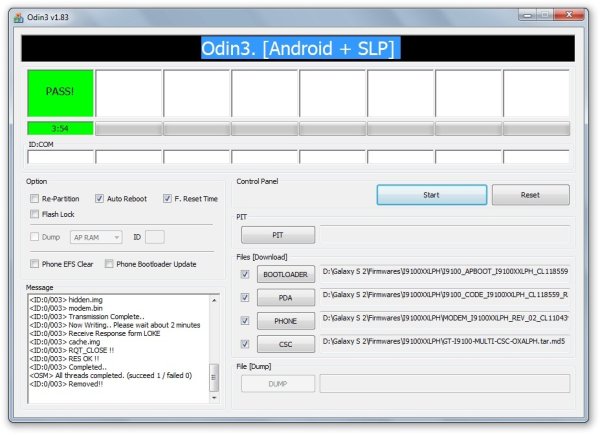Uncheck the BOOTLOADER file checkbox
Screen dimensions: 600x435
[x=245, y=274]
